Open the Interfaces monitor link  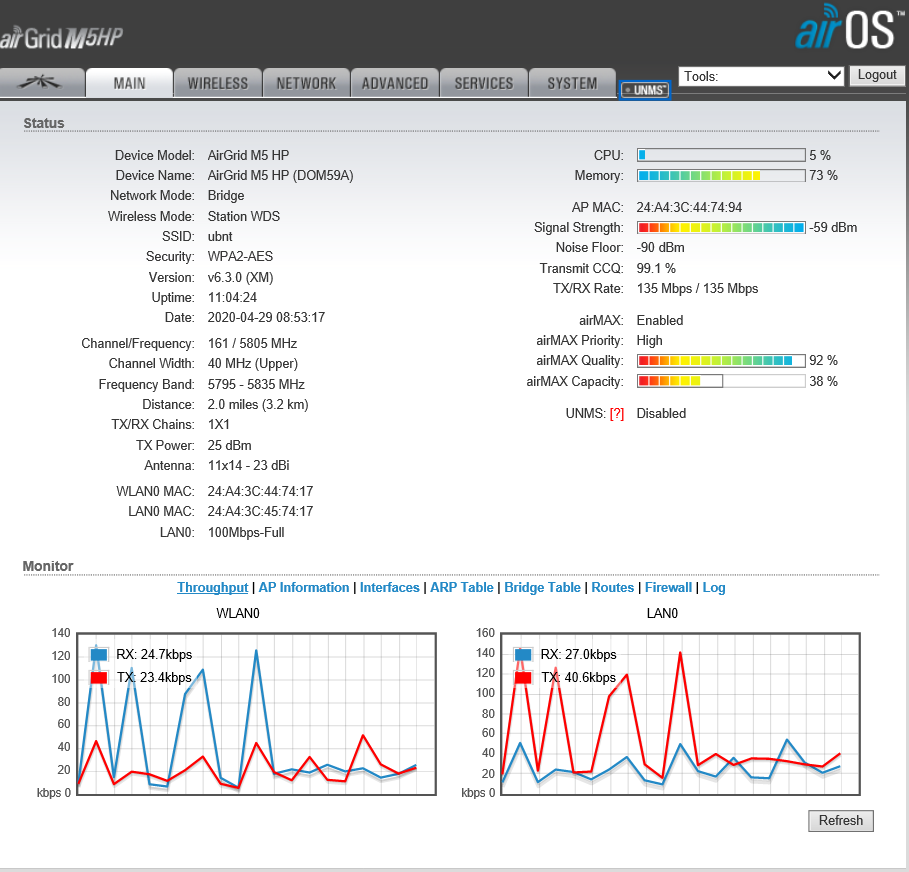pos(390,587)
